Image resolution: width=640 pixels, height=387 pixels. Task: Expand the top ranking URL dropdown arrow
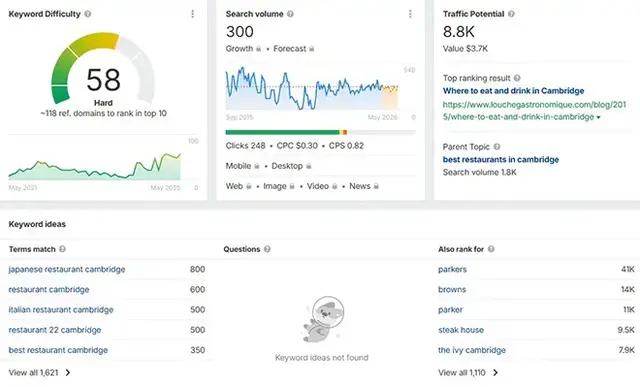pyautogui.click(x=598, y=118)
